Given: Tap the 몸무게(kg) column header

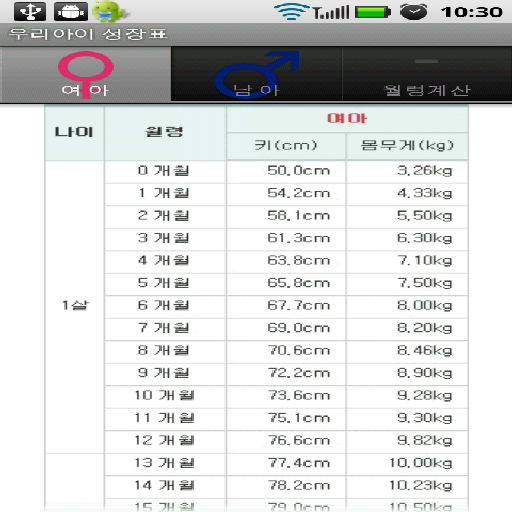Looking at the screenshot, I should pos(407,146).
